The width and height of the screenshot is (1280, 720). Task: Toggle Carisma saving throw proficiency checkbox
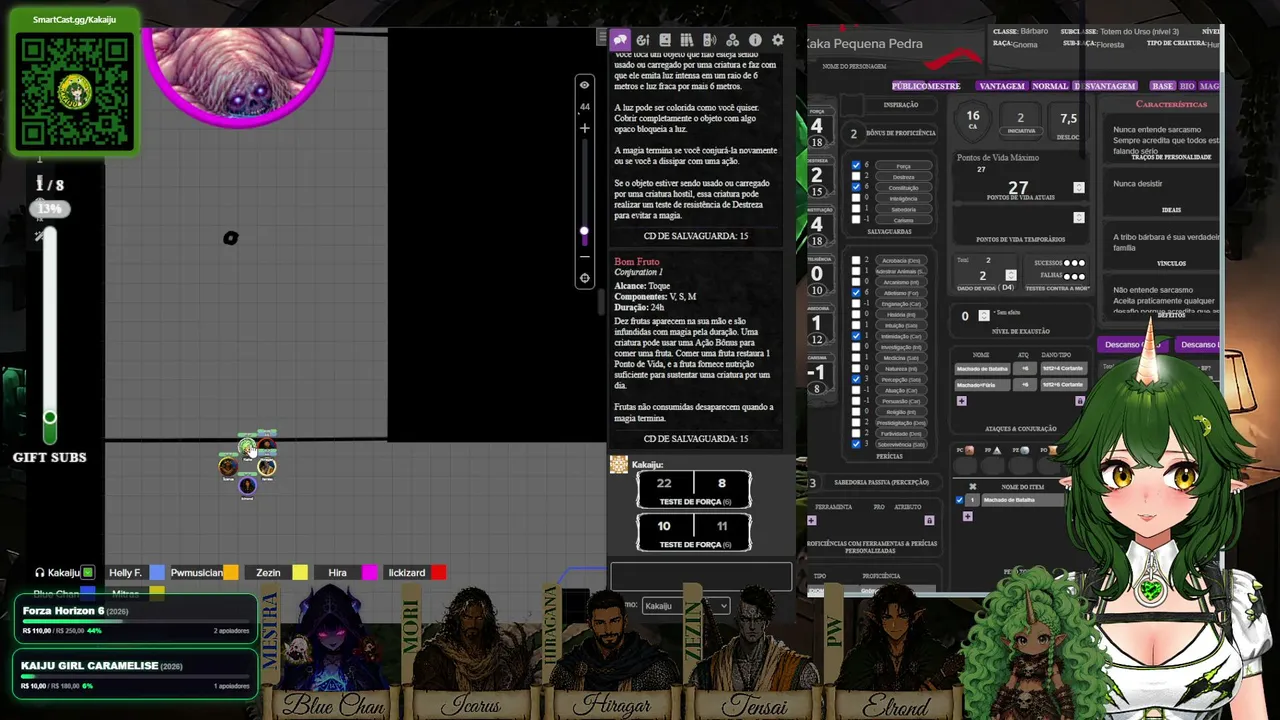tap(855, 220)
